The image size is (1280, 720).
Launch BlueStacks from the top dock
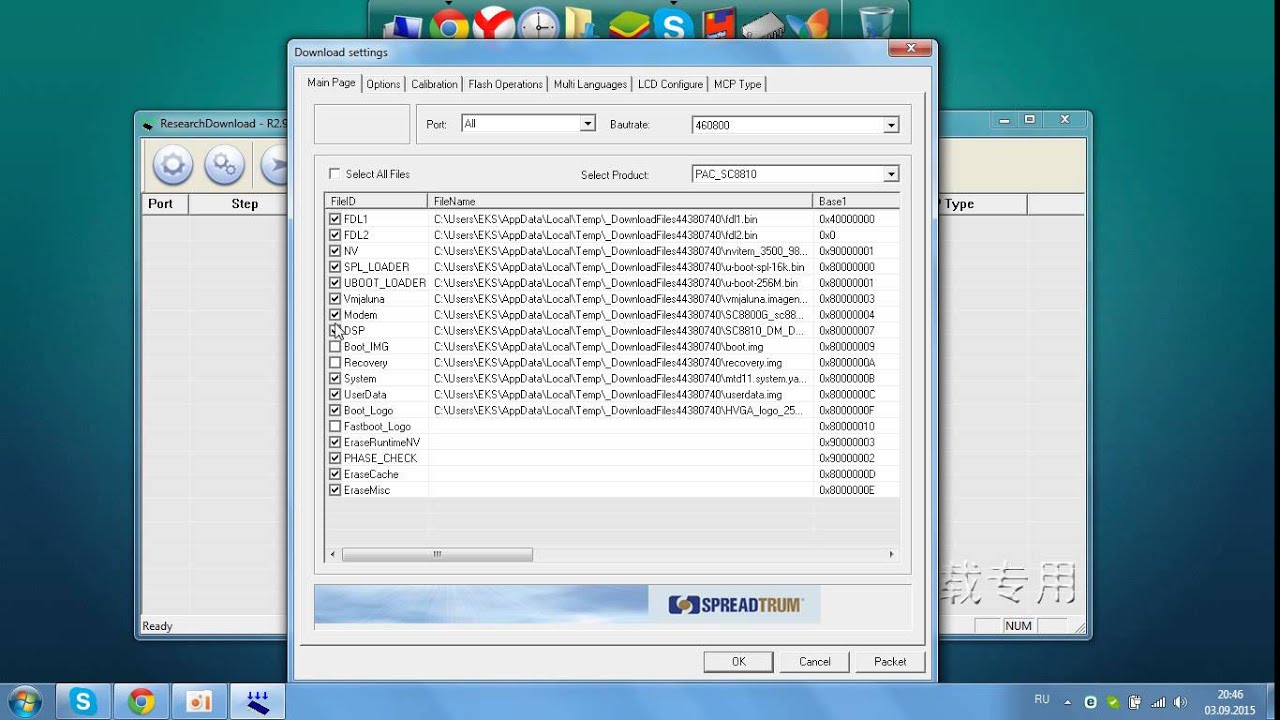629,24
